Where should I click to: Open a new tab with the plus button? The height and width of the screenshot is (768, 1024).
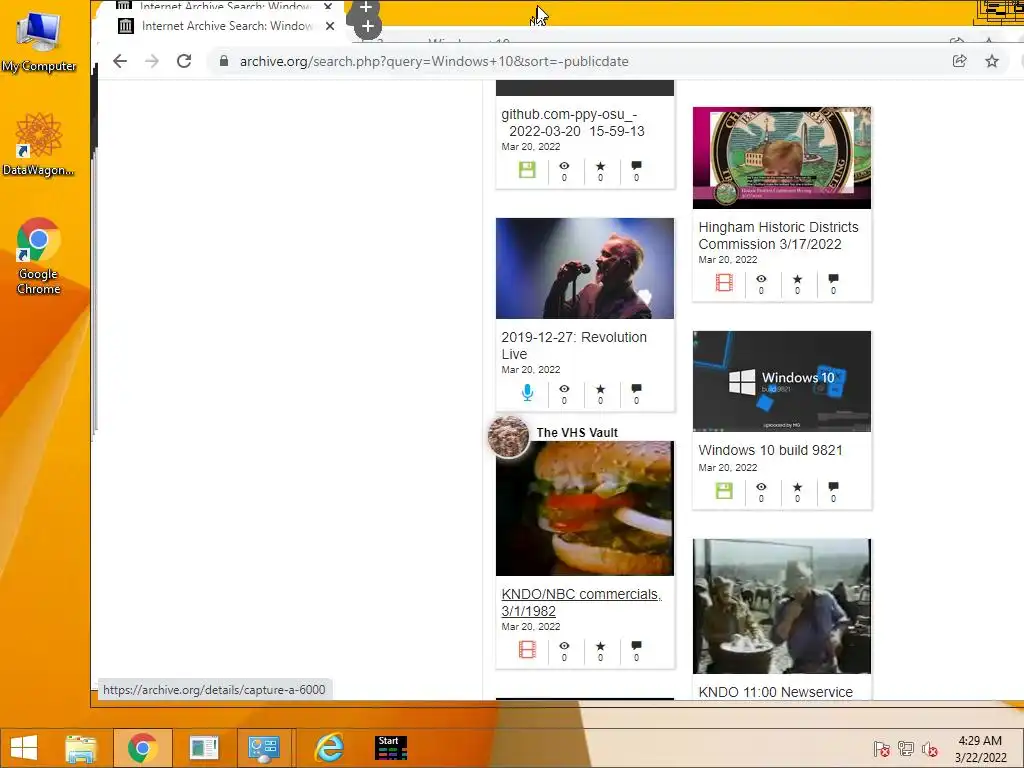click(368, 27)
